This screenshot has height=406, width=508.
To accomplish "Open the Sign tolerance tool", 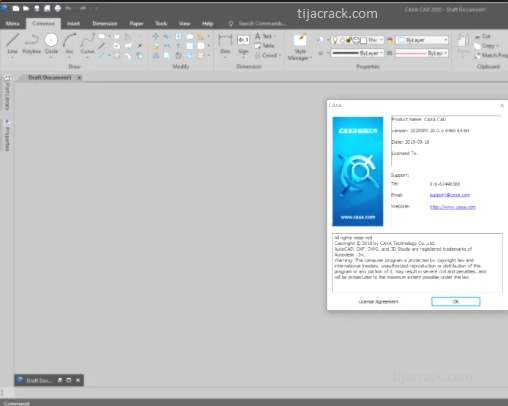I will point(243,44).
